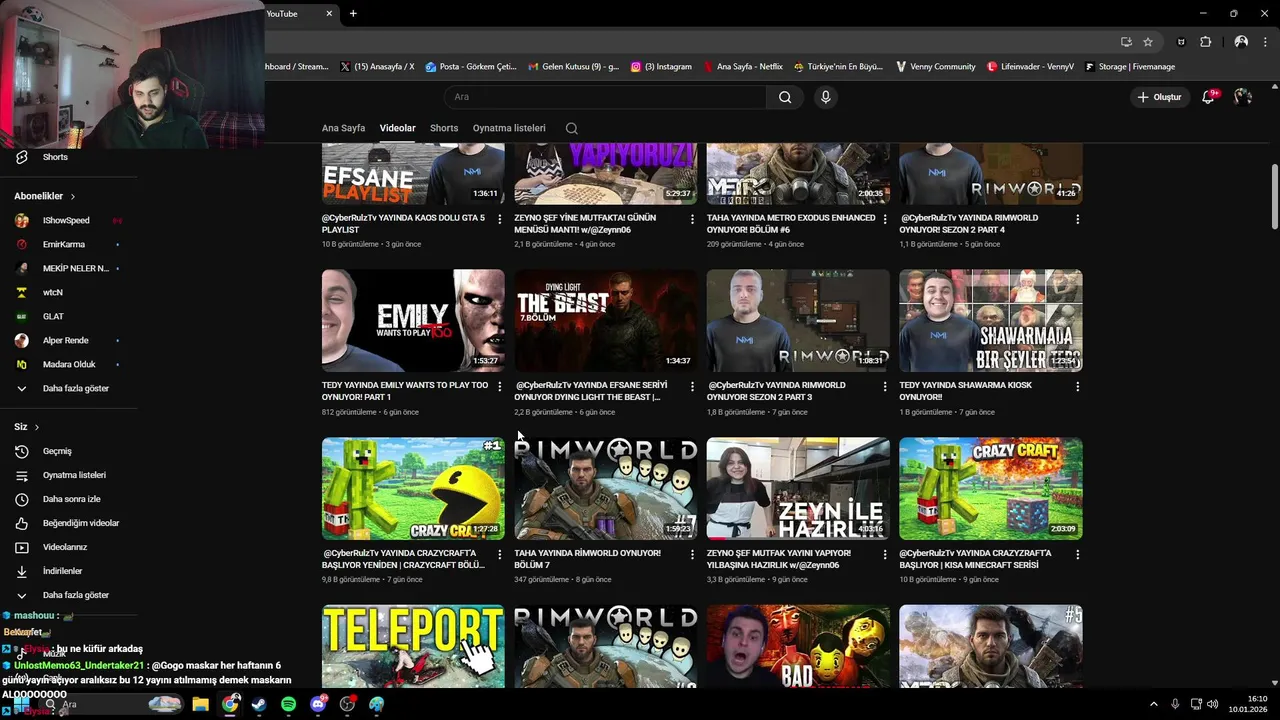
Task: Open Spotify from the taskbar
Action: click(288, 704)
